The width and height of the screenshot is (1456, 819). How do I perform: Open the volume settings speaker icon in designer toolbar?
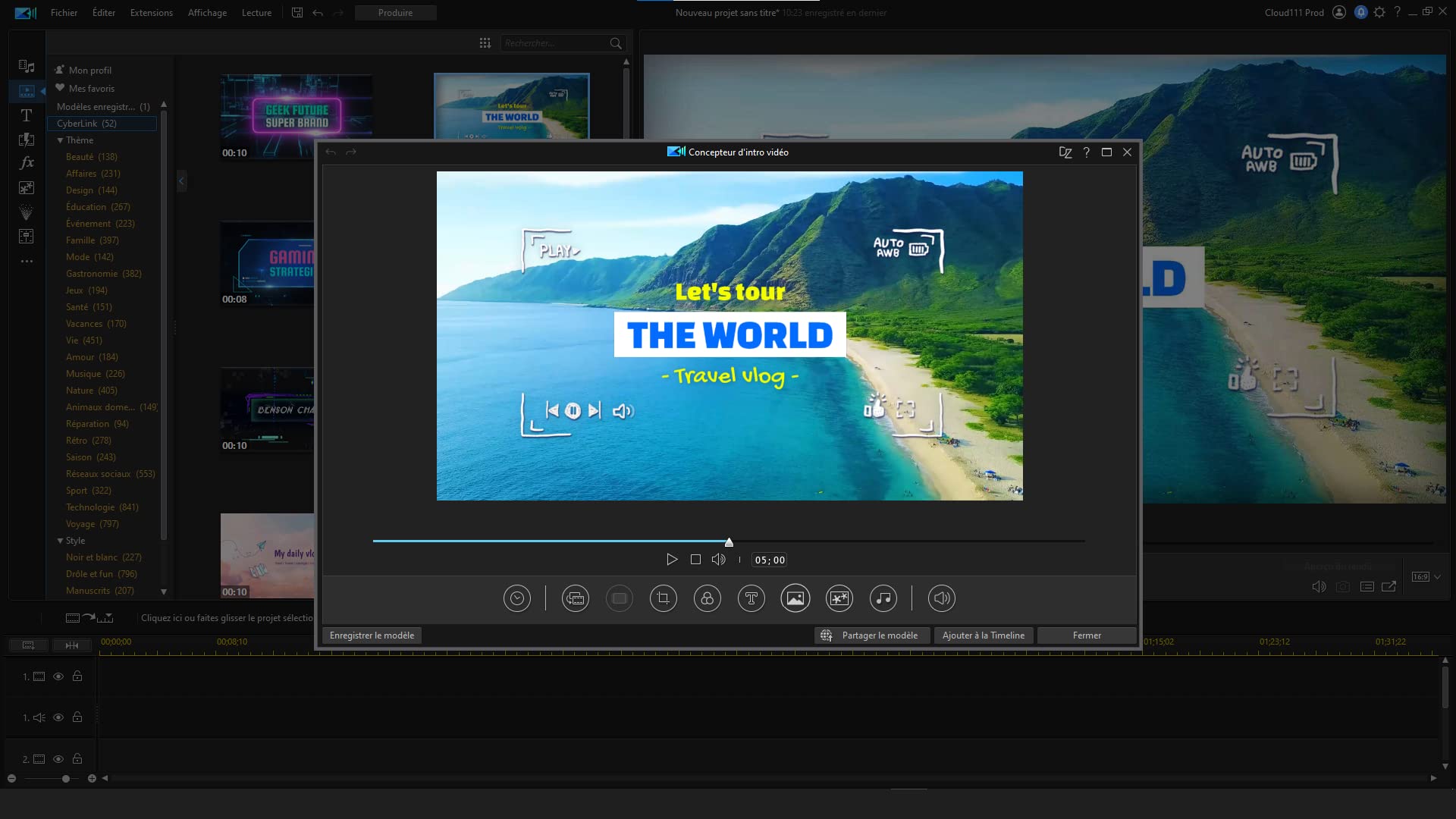[942, 598]
